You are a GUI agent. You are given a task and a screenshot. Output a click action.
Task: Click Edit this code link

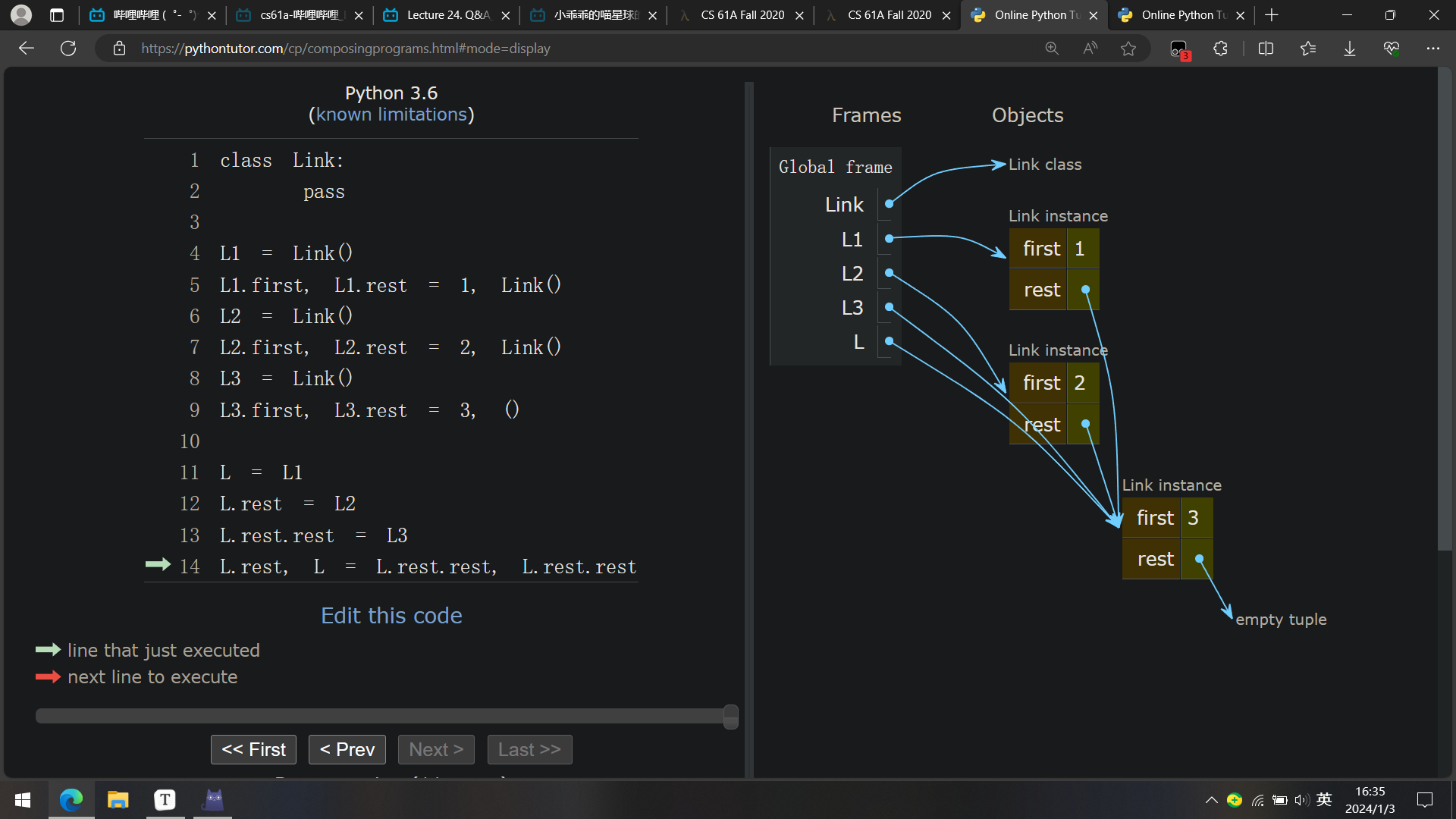[391, 615]
